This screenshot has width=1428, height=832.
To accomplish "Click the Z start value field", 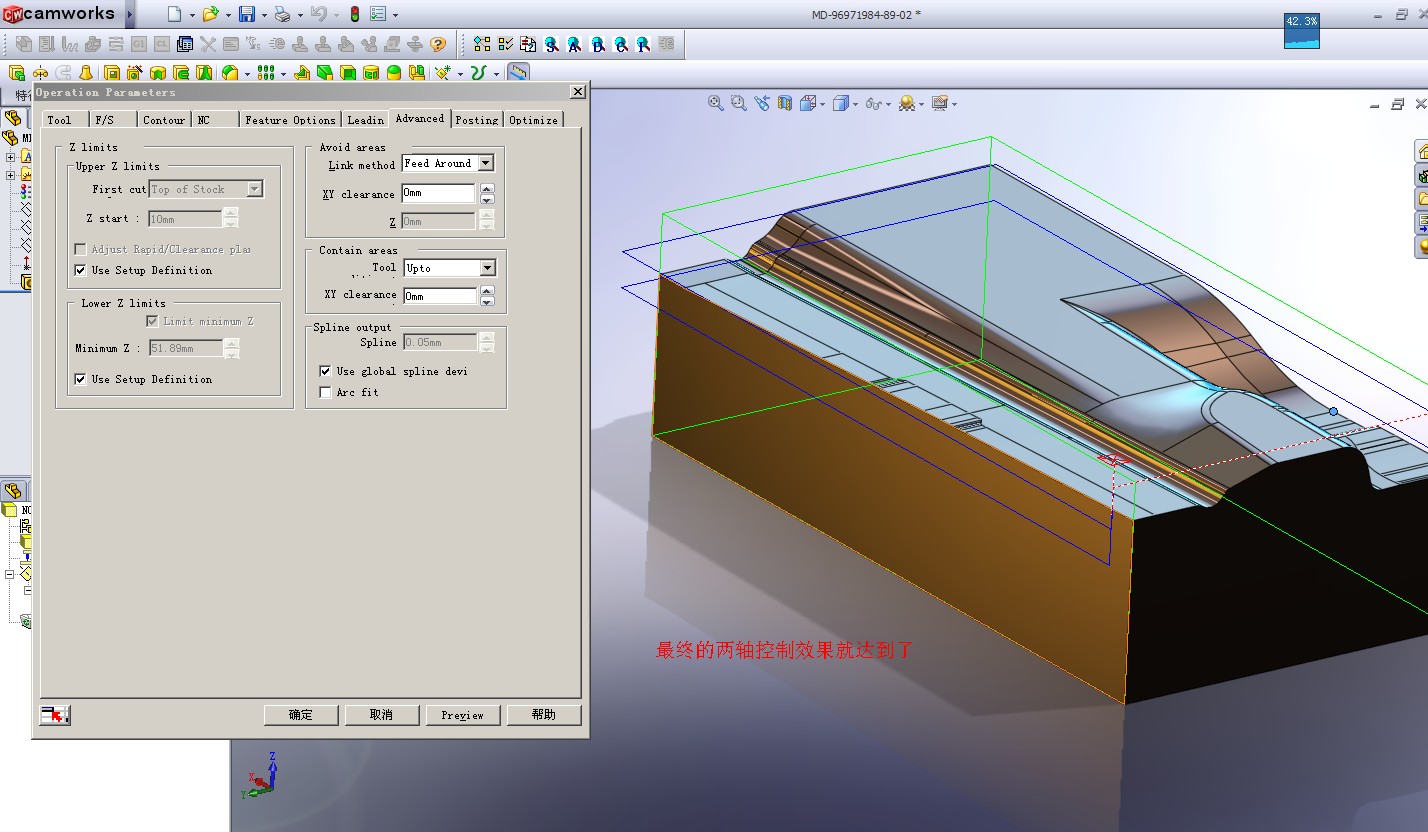I will point(186,218).
